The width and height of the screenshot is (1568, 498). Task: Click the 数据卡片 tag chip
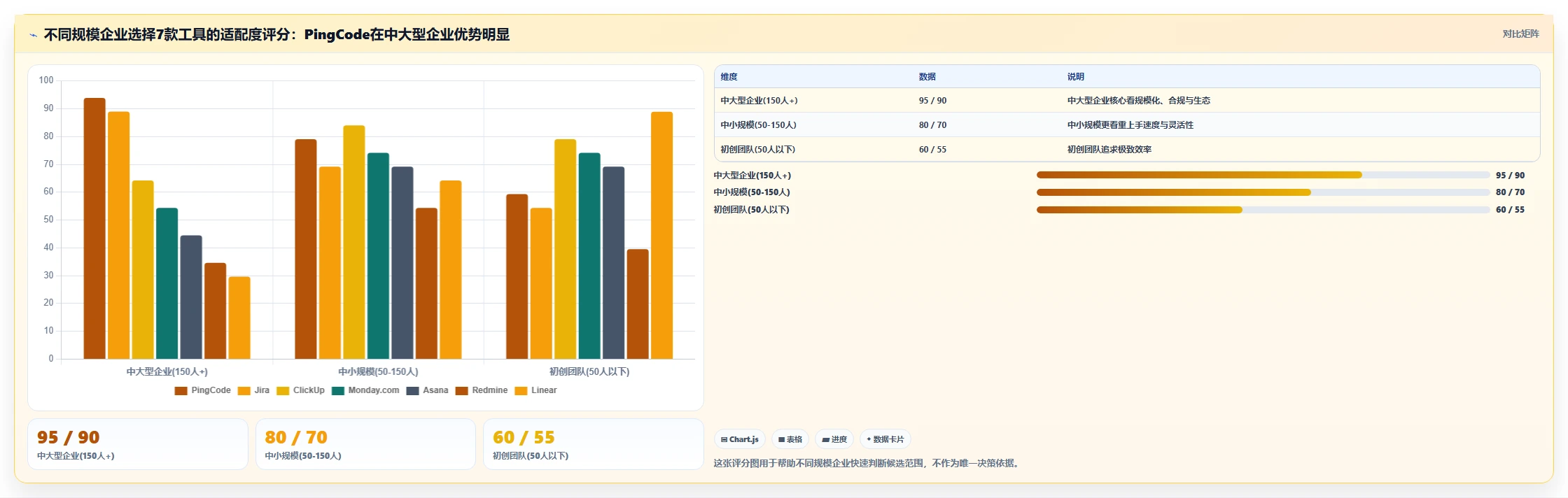885,439
